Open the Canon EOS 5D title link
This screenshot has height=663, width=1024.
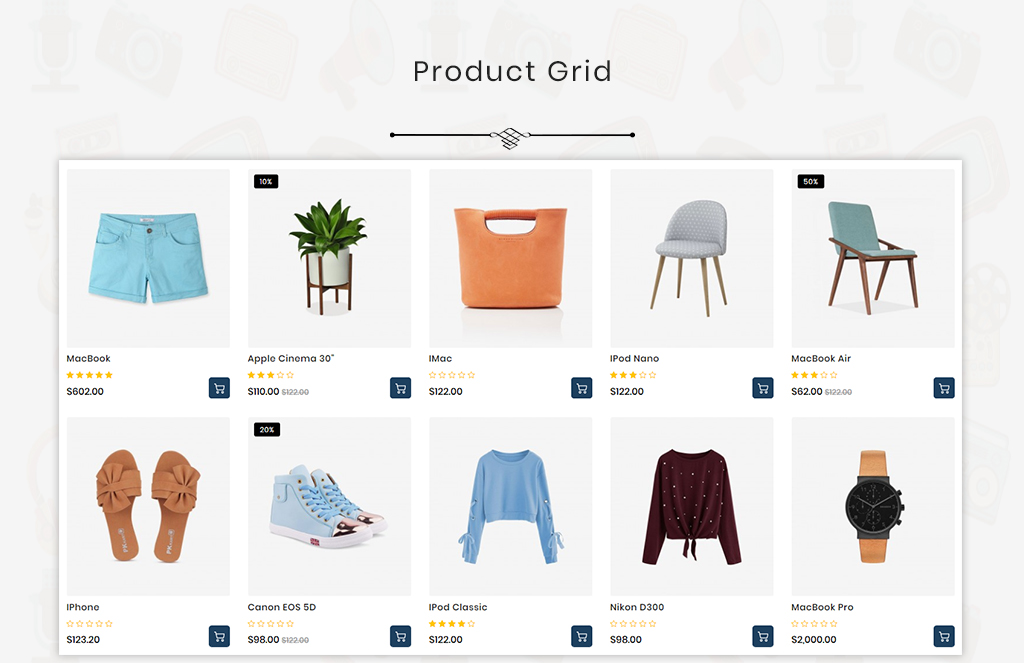[x=281, y=607]
